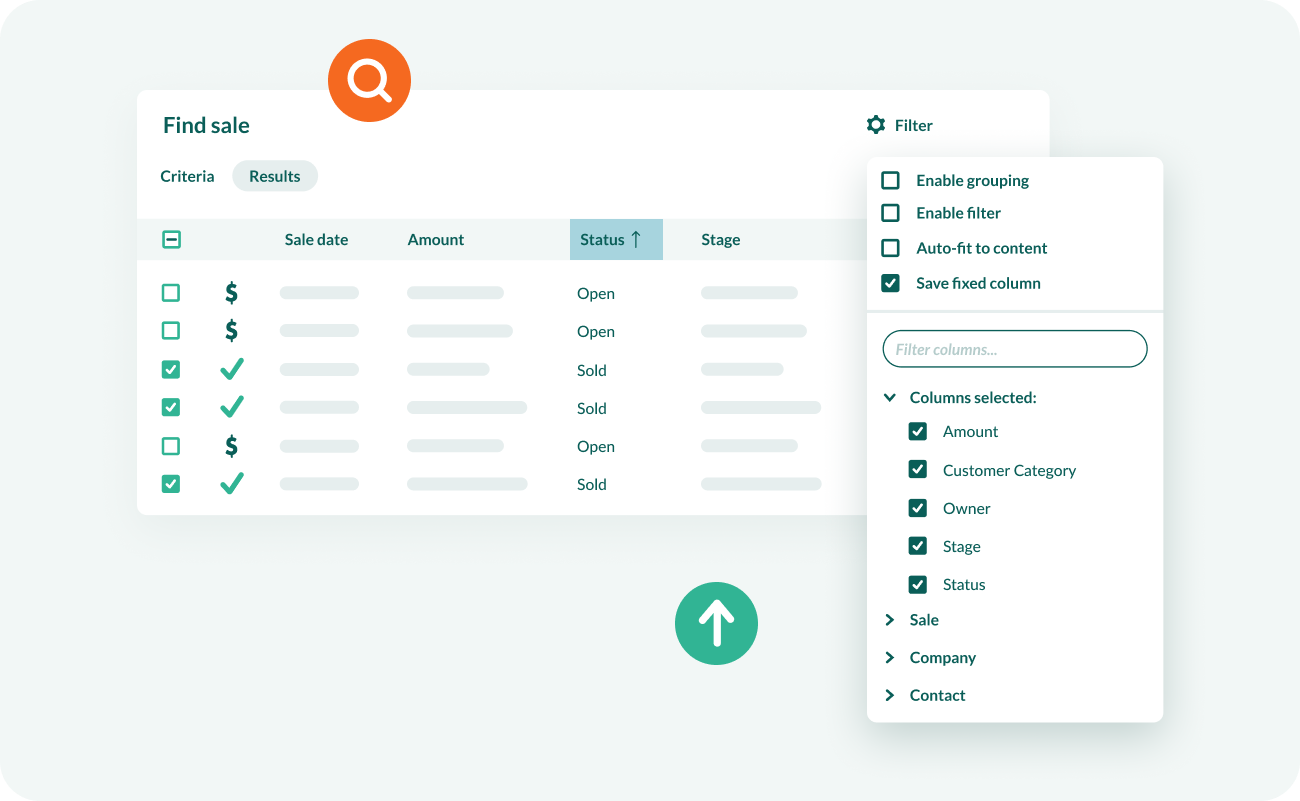Uncheck Save fixed column option

pos(890,283)
